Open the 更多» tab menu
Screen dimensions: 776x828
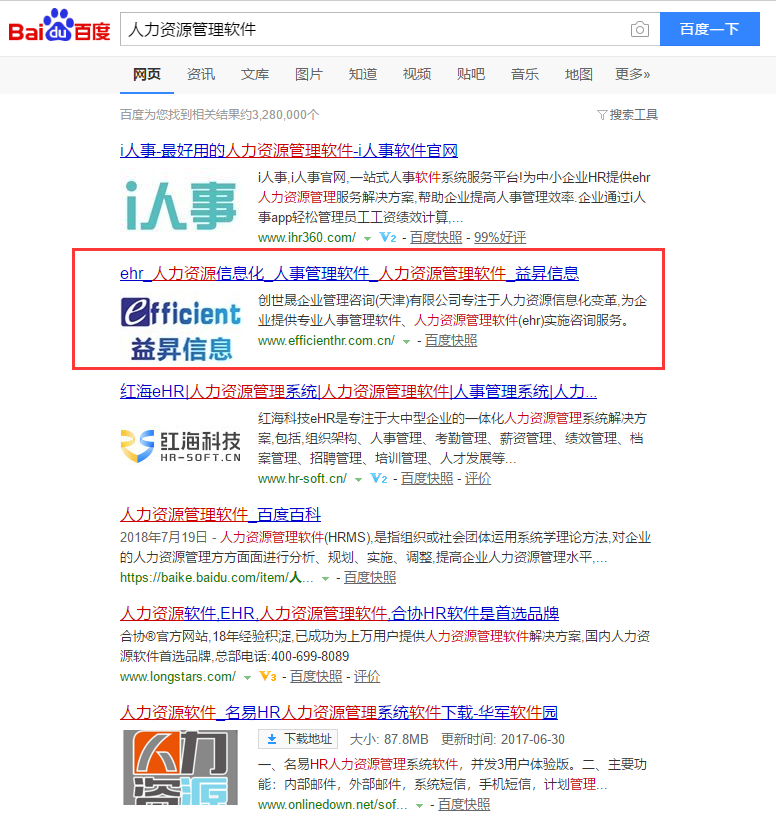point(632,74)
